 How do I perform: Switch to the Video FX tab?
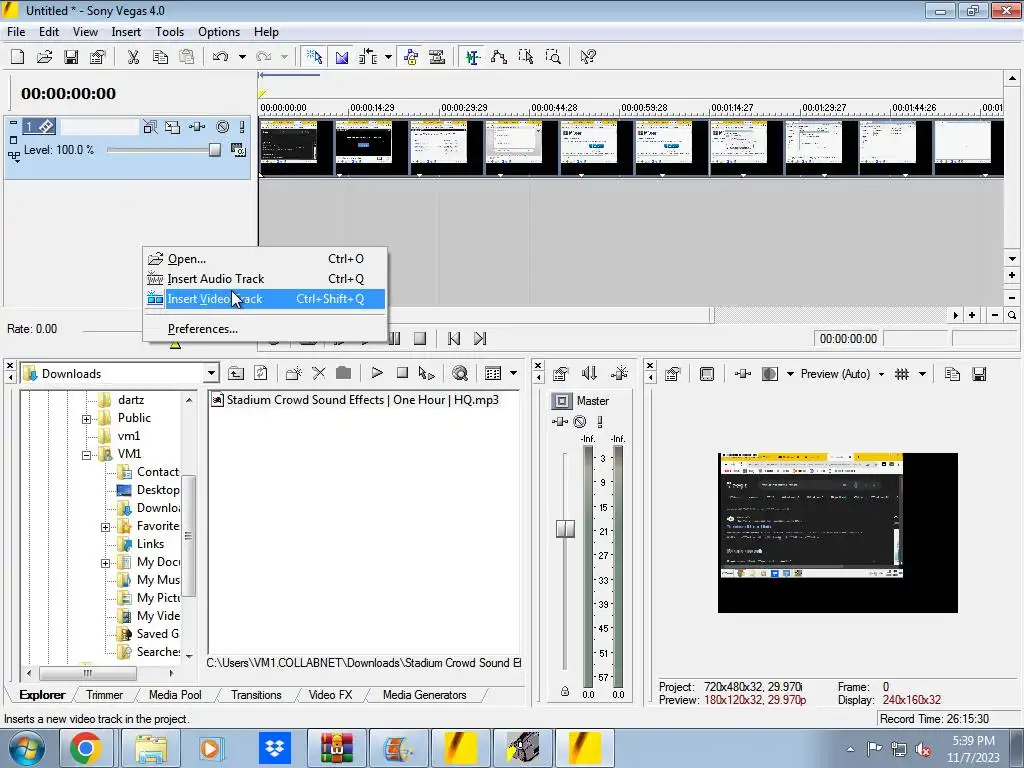(x=330, y=695)
